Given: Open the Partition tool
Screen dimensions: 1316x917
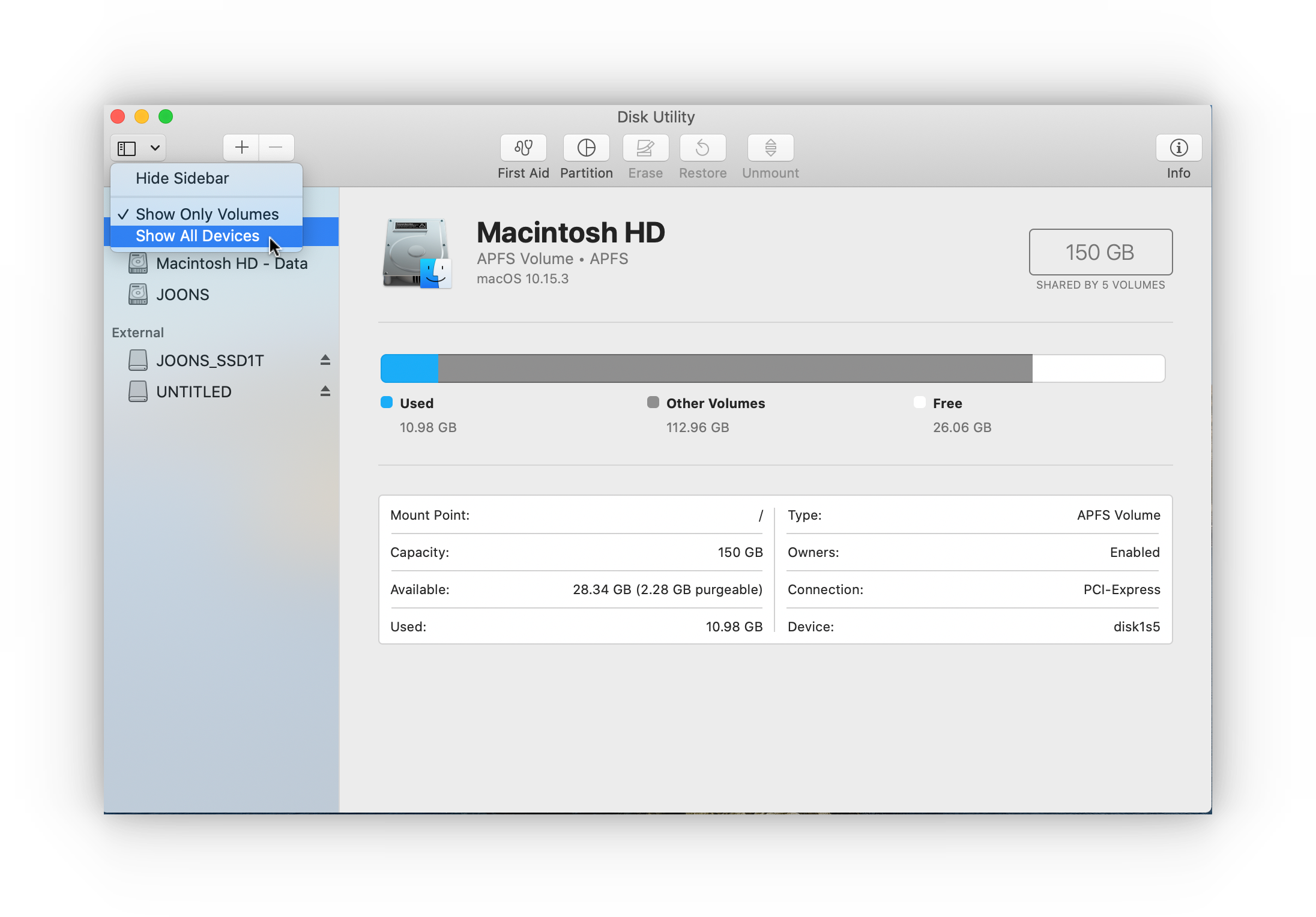Looking at the screenshot, I should 586,148.
